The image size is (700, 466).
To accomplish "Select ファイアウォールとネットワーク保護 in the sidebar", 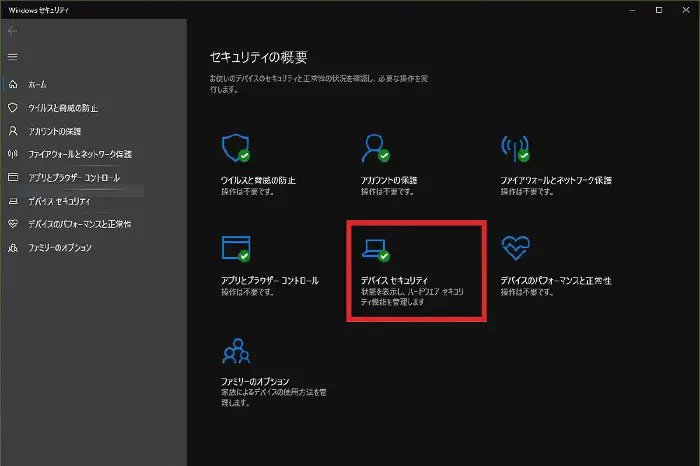I will [80, 154].
